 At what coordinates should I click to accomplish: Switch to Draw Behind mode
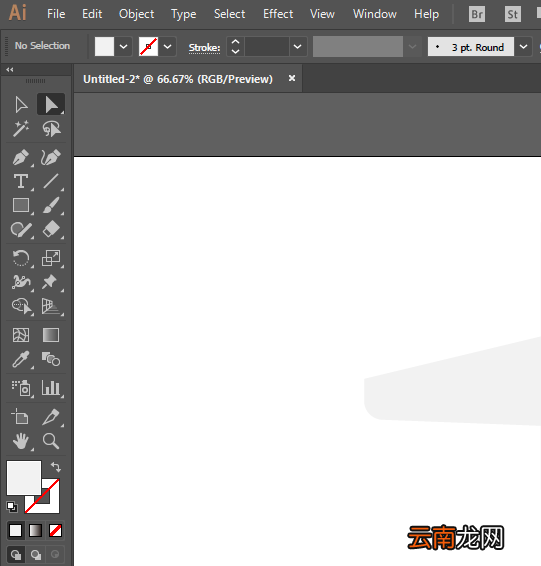click(35, 554)
